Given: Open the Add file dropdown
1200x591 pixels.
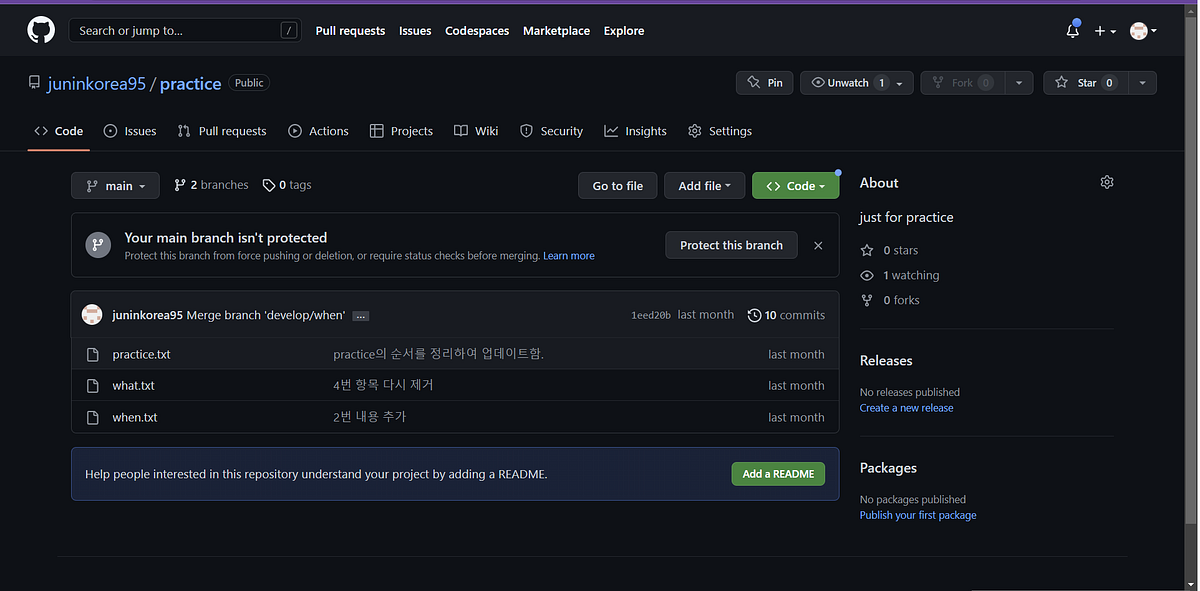Looking at the screenshot, I should tap(704, 186).
